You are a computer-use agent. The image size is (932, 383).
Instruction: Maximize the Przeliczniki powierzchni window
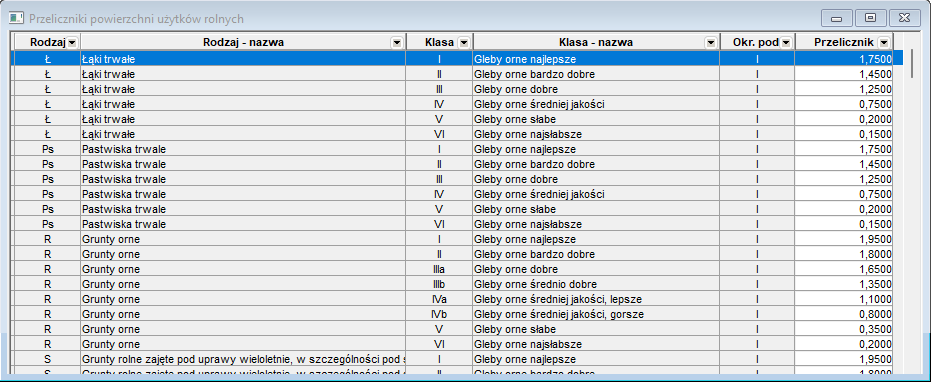(871, 18)
